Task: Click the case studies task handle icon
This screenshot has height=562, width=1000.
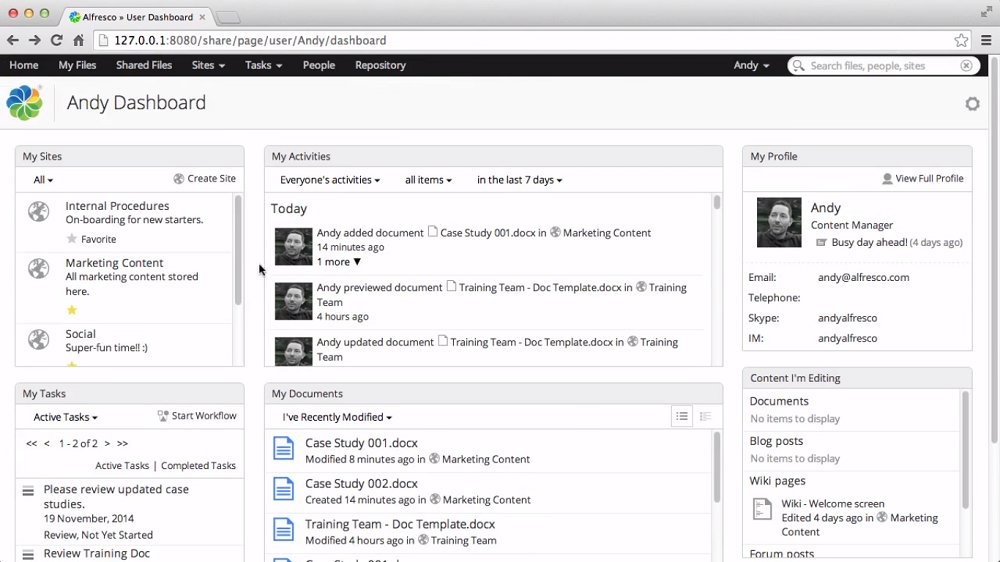Action: (x=28, y=491)
